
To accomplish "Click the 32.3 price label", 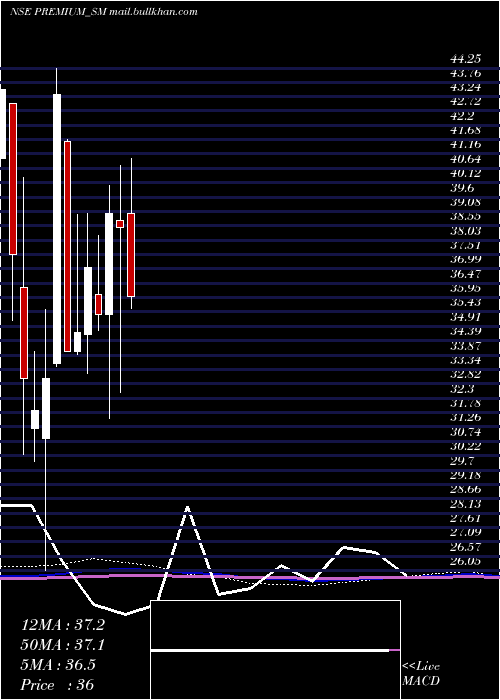I will click(461, 388).
